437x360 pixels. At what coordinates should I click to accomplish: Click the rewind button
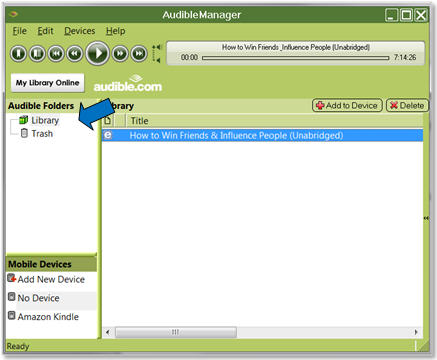coord(74,53)
